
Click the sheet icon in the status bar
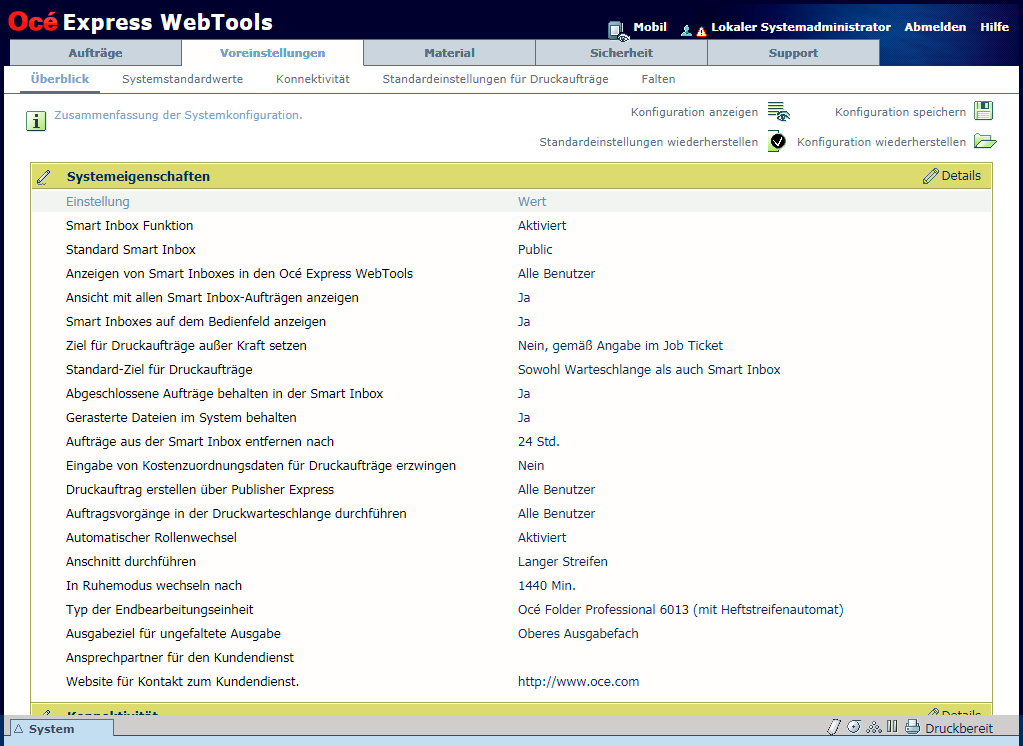coord(833,727)
